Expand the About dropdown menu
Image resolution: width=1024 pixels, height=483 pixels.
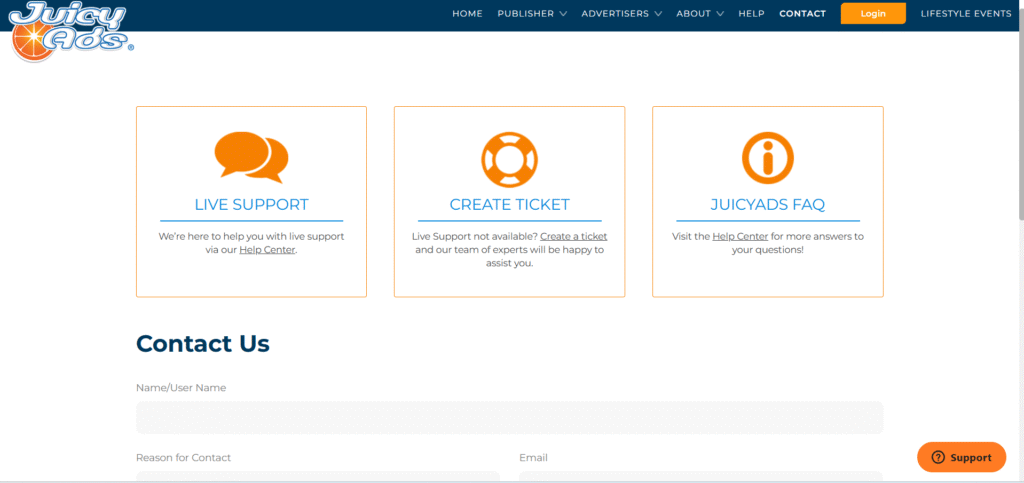point(700,14)
